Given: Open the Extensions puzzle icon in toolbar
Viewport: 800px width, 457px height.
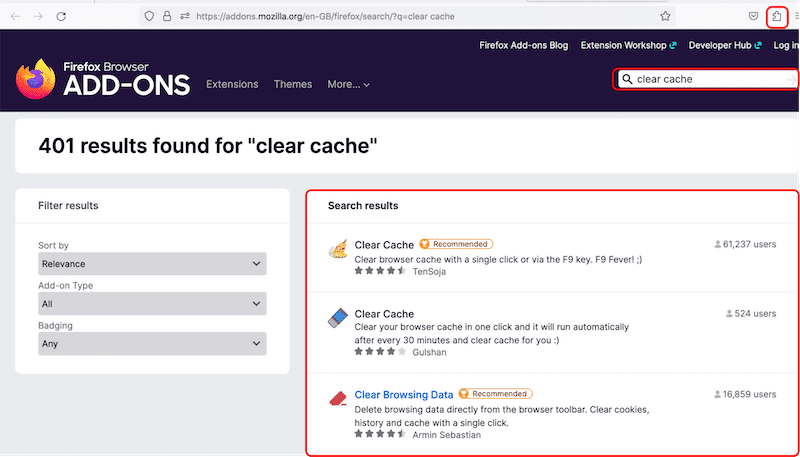Looking at the screenshot, I should pyautogui.click(x=777, y=16).
